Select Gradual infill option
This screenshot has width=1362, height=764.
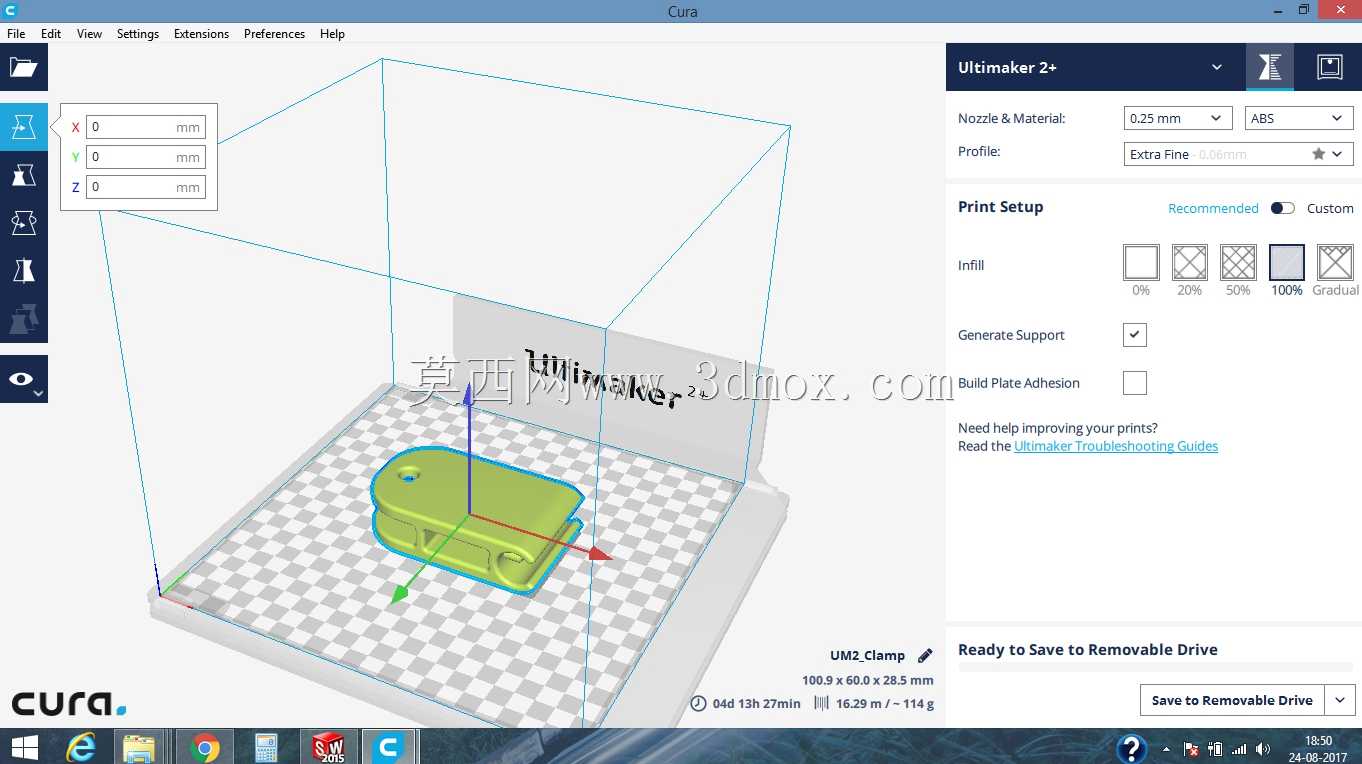1335,263
